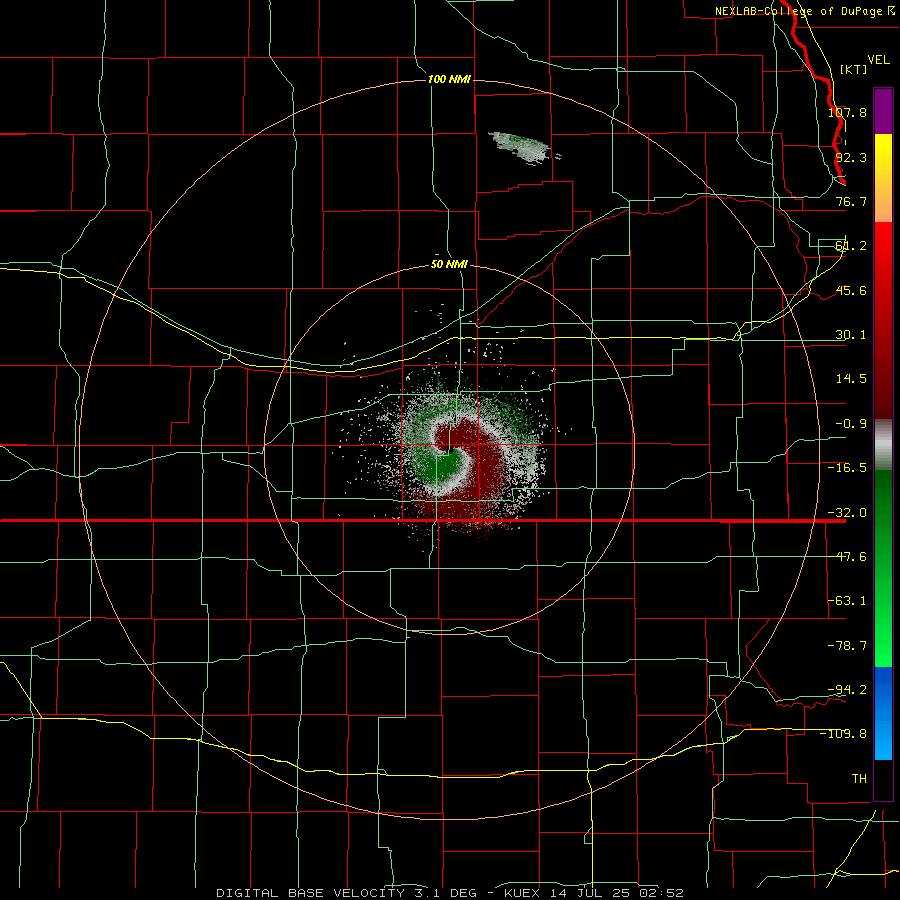Click the -109.8 velocity scale value

click(844, 734)
